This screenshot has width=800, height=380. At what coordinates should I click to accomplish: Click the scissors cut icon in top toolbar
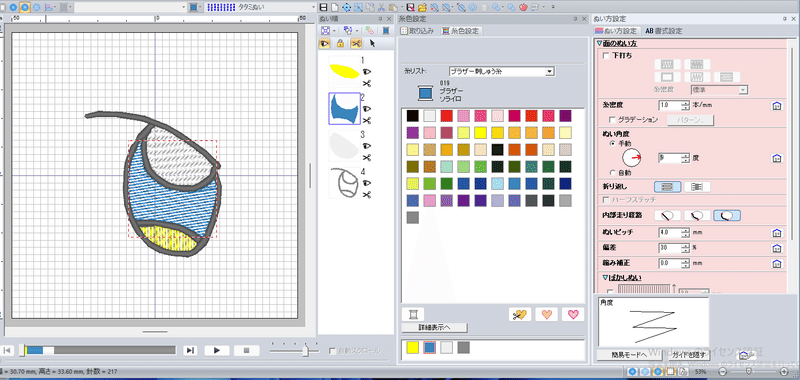coord(381,7)
